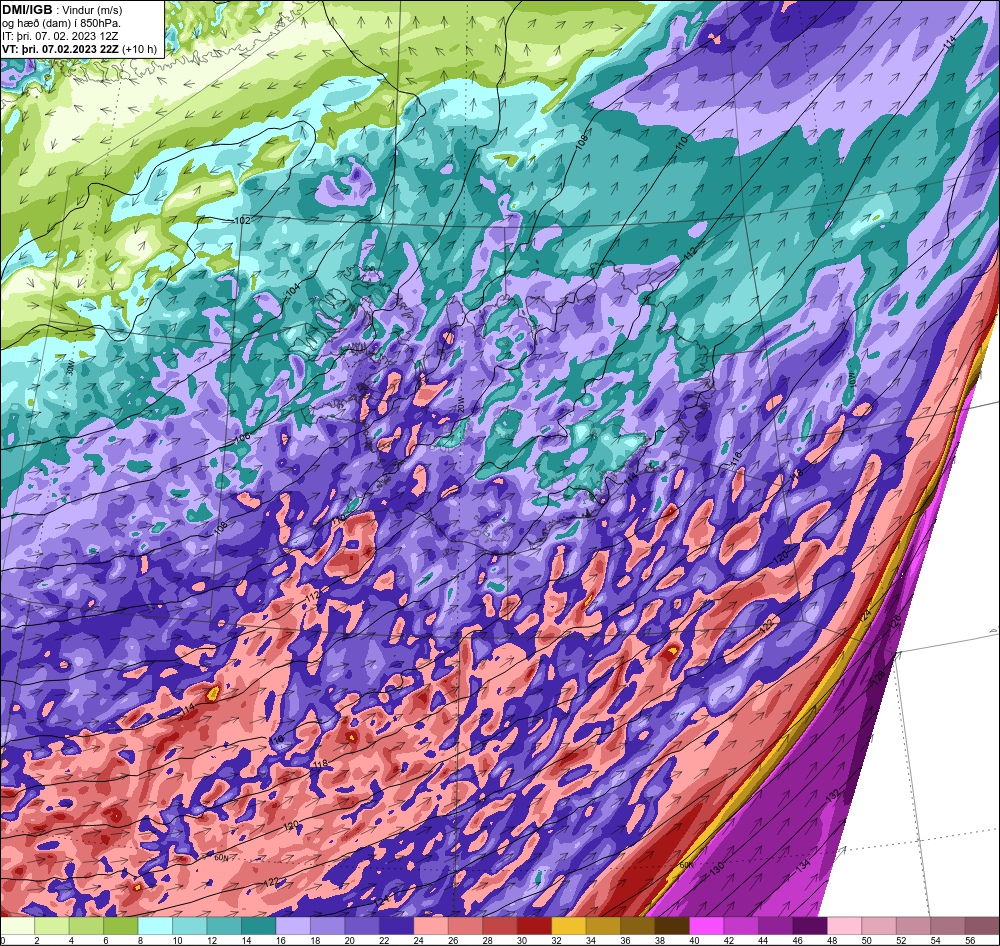Click the 30–32 m/s dark red legend swatch
Screen dimensions: 1000x946
tap(534, 926)
